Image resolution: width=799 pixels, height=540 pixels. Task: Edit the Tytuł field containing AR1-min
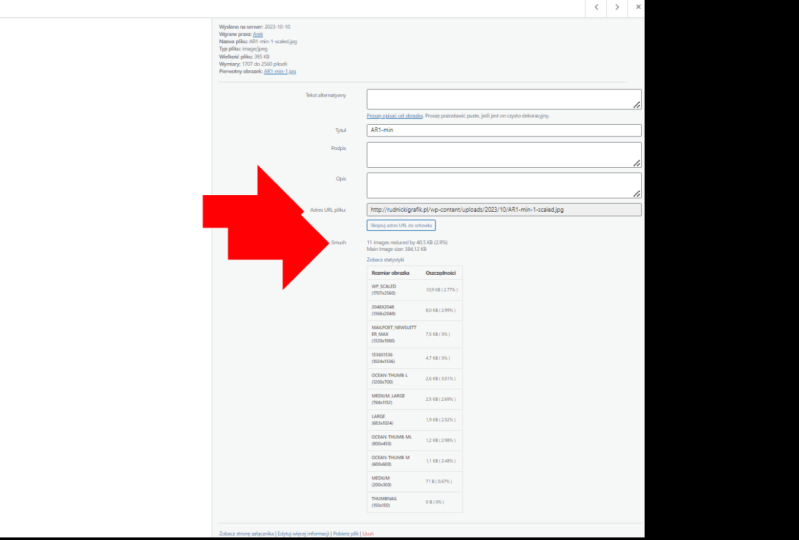point(504,130)
